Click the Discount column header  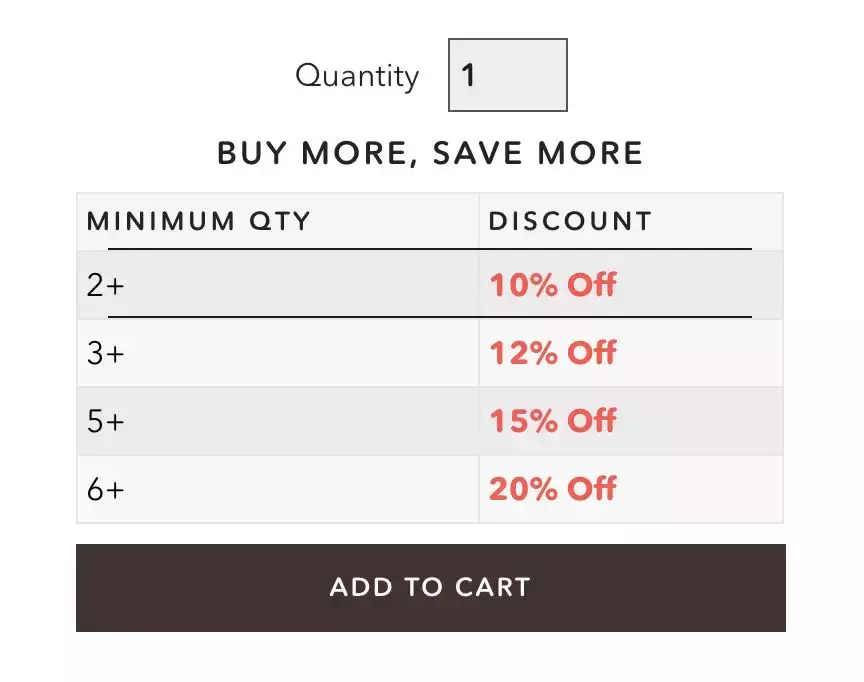(x=570, y=221)
